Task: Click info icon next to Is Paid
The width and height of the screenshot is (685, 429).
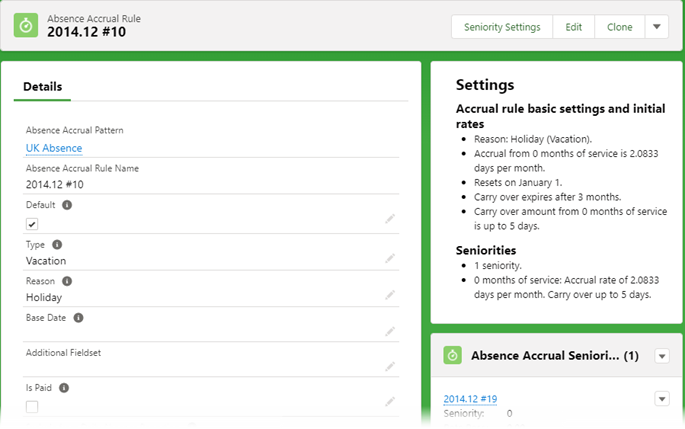Action: [x=62, y=387]
